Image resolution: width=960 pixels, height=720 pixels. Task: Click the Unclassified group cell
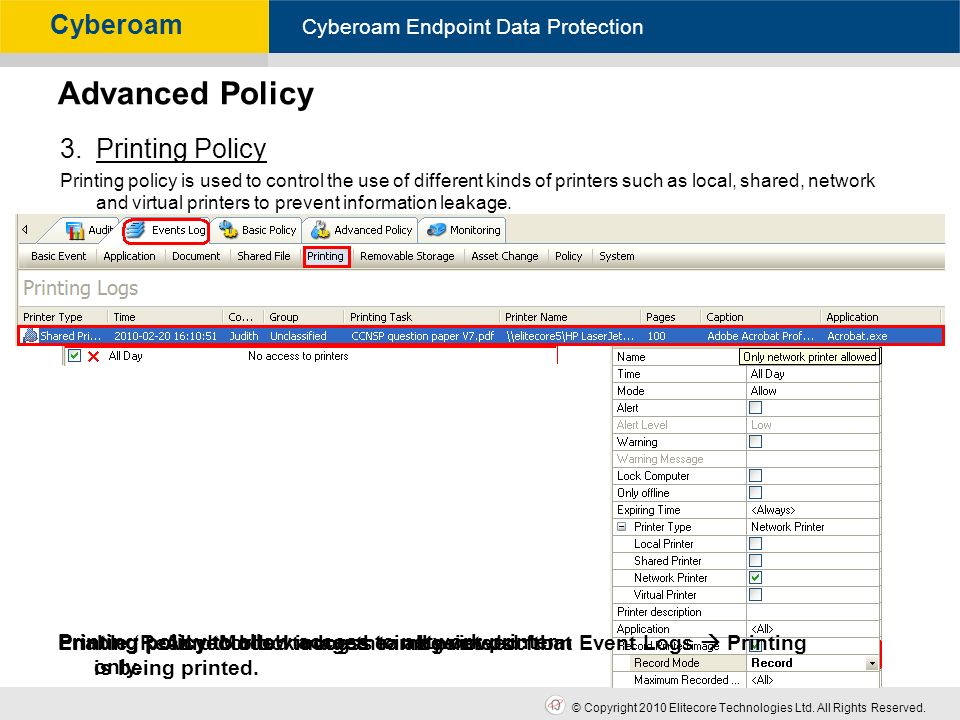[x=298, y=336]
